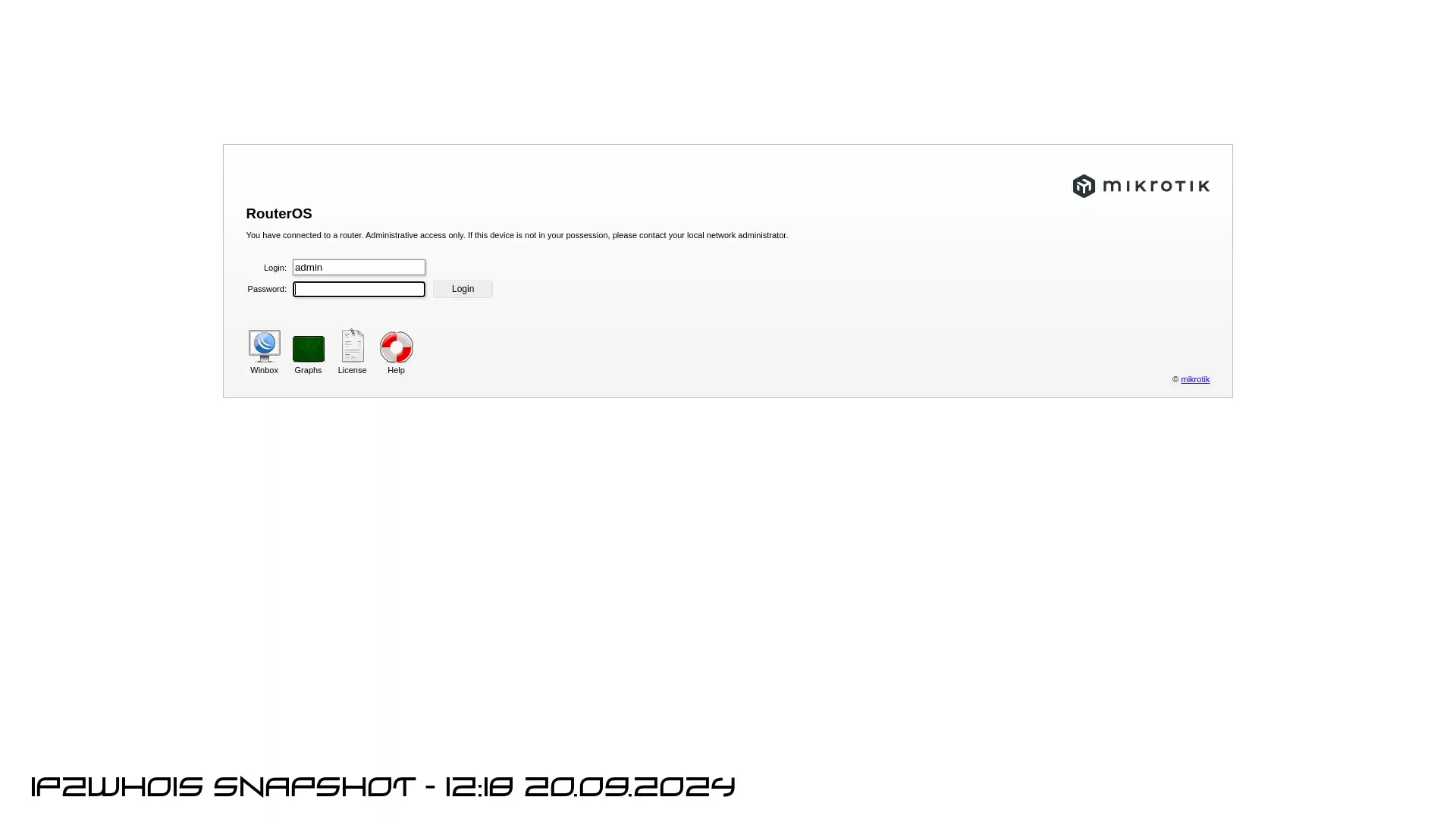The width and height of the screenshot is (1456, 819).
Task: Clear the admin Login username field
Action: click(x=359, y=267)
